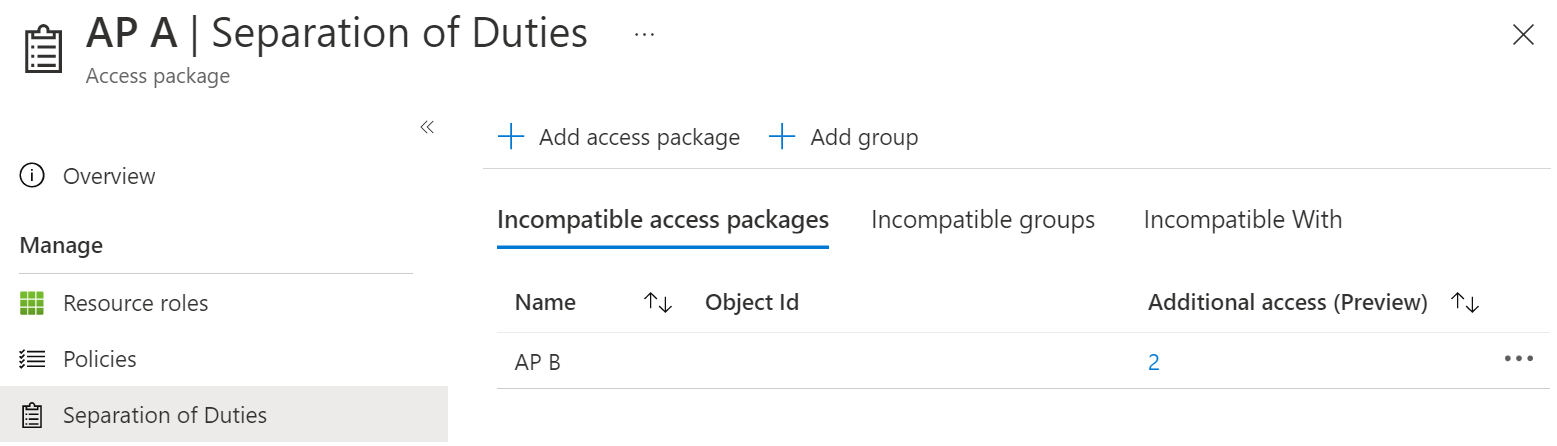Go to Resource roles

click(x=135, y=303)
